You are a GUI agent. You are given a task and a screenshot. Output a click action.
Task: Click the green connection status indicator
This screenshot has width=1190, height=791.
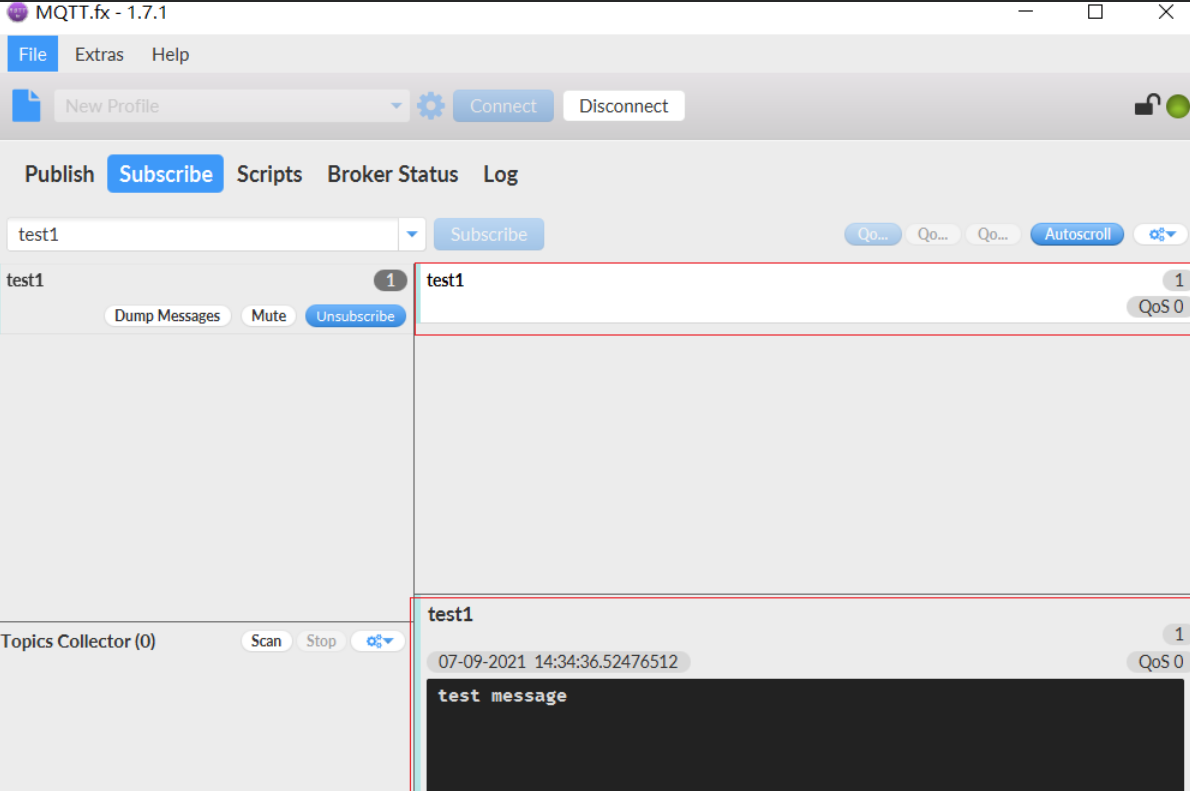click(x=1178, y=106)
